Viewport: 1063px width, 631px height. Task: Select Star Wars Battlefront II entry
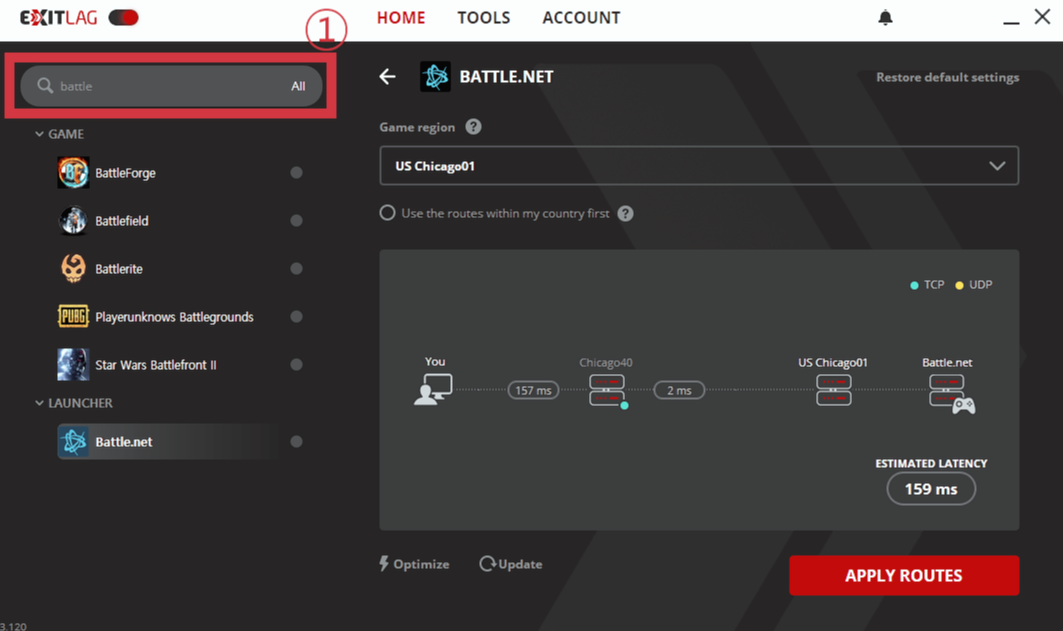point(156,365)
